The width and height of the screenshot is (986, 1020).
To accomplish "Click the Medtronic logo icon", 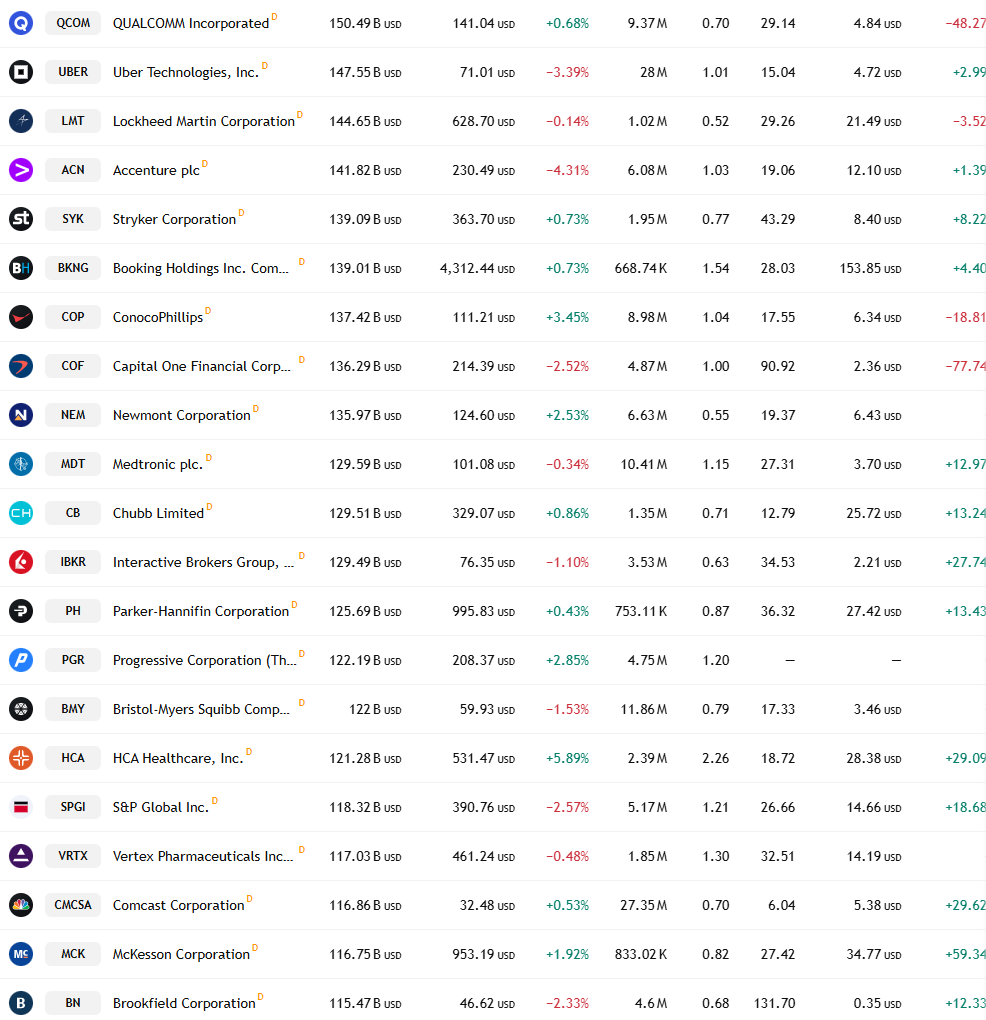I will pyautogui.click(x=21, y=464).
